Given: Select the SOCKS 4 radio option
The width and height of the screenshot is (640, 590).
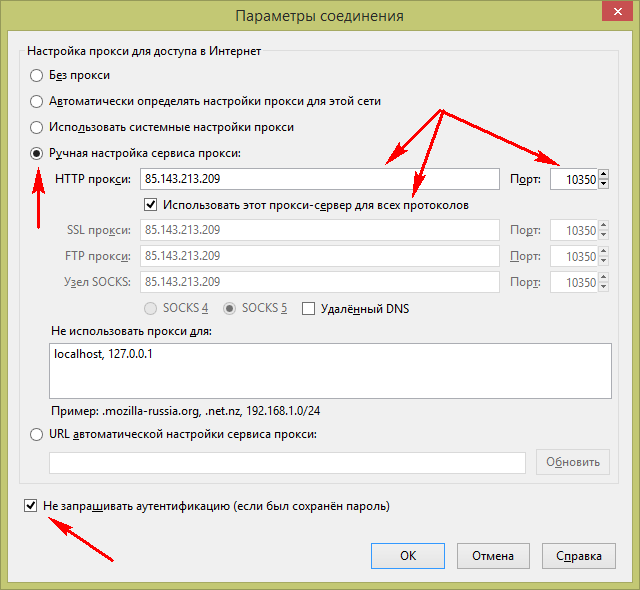Looking at the screenshot, I should pos(151,308).
